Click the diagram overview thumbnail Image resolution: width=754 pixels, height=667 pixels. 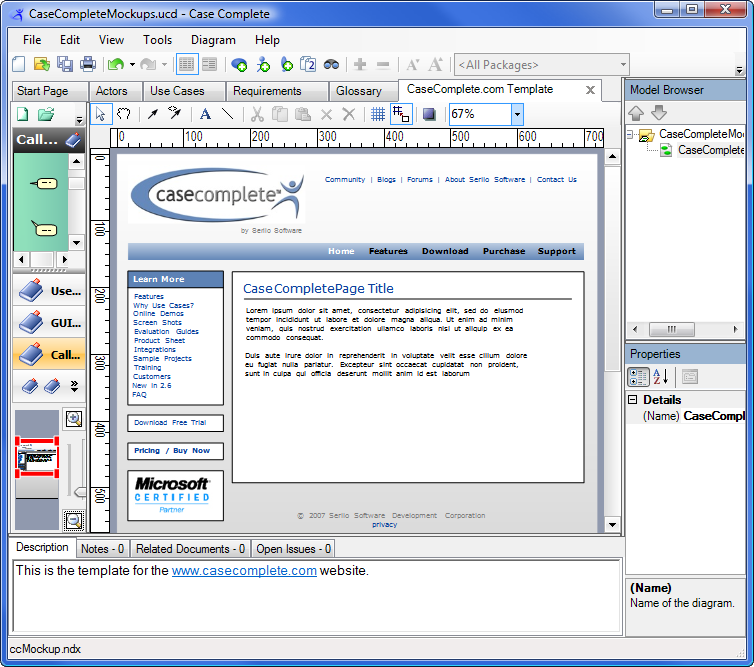pyautogui.click(x=37, y=457)
